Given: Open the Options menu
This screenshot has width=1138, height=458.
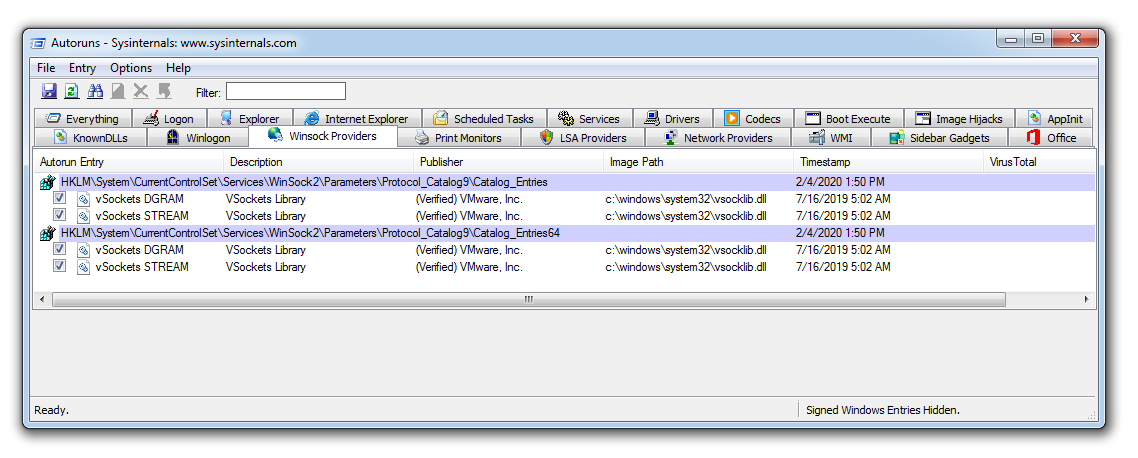Looking at the screenshot, I should (131, 68).
